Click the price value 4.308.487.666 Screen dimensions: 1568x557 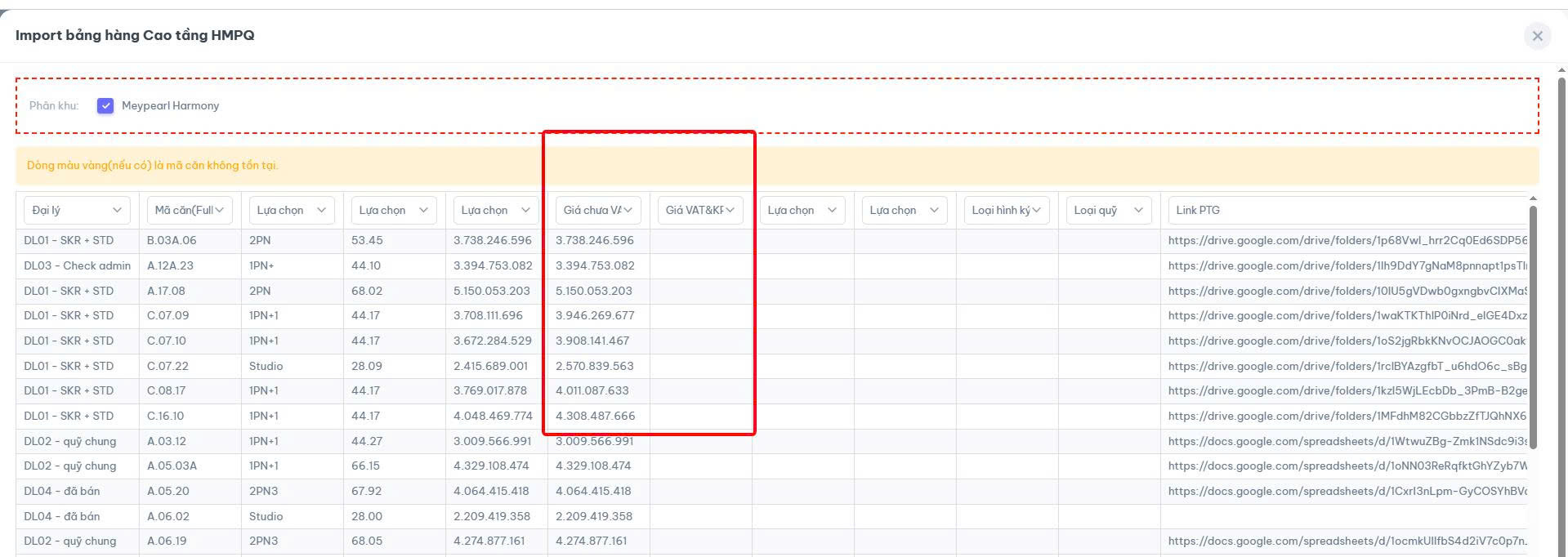tap(595, 416)
